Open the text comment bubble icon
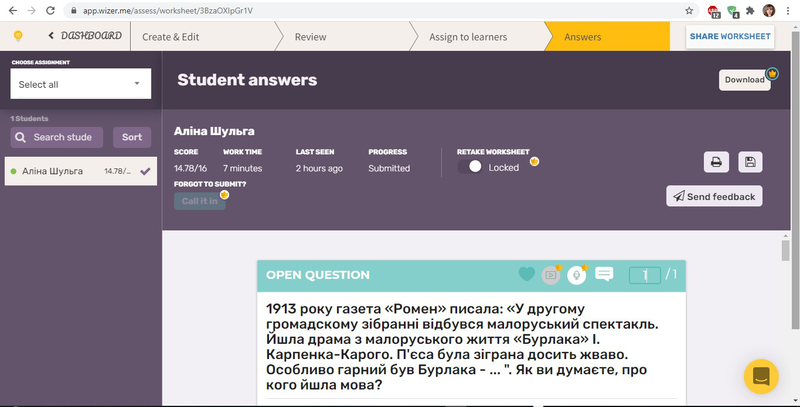The height and width of the screenshot is (407, 800). 604,274
